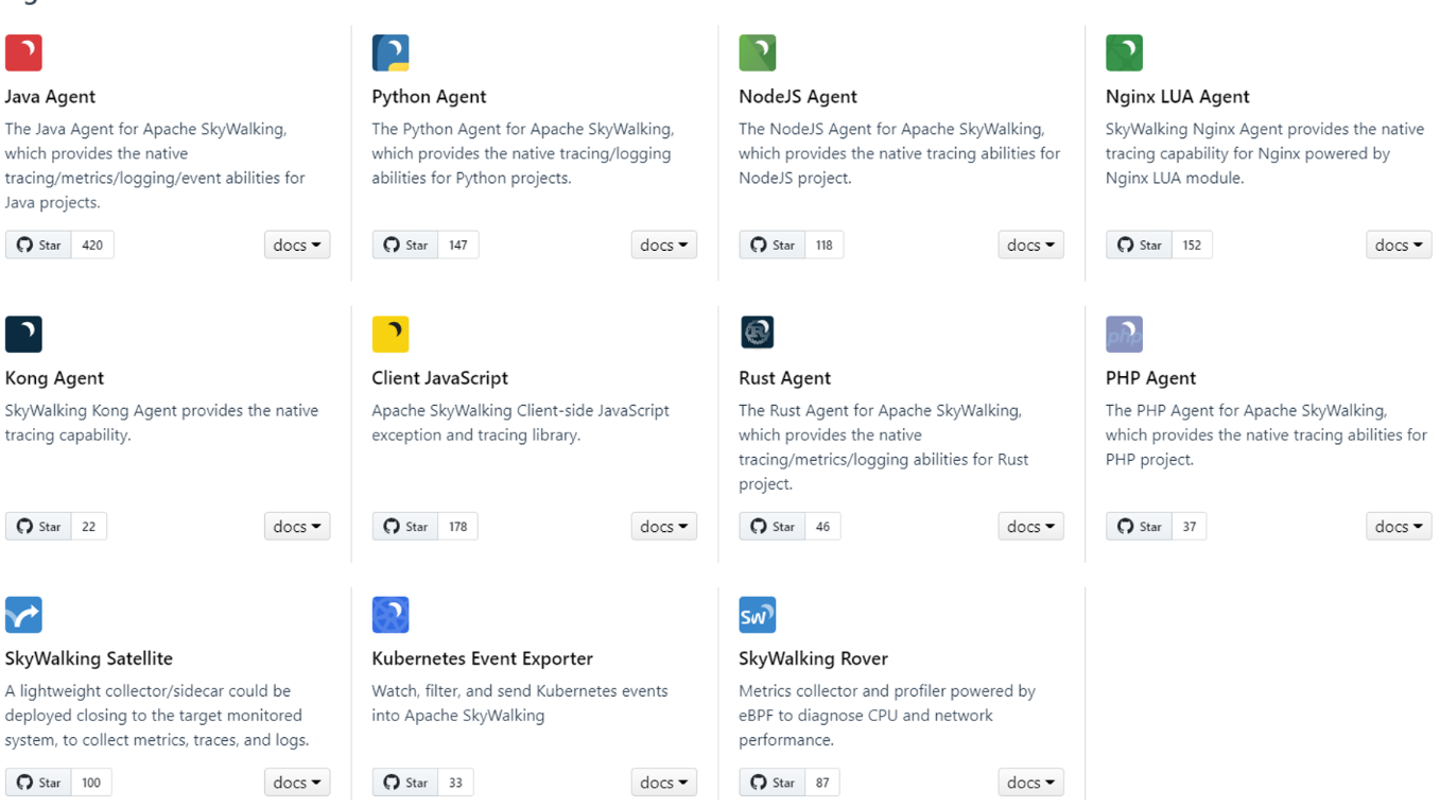Click the blue Python Agent logo icon
Image resolution: width=1440 pixels, height=800 pixels.
(x=390, y=52)
